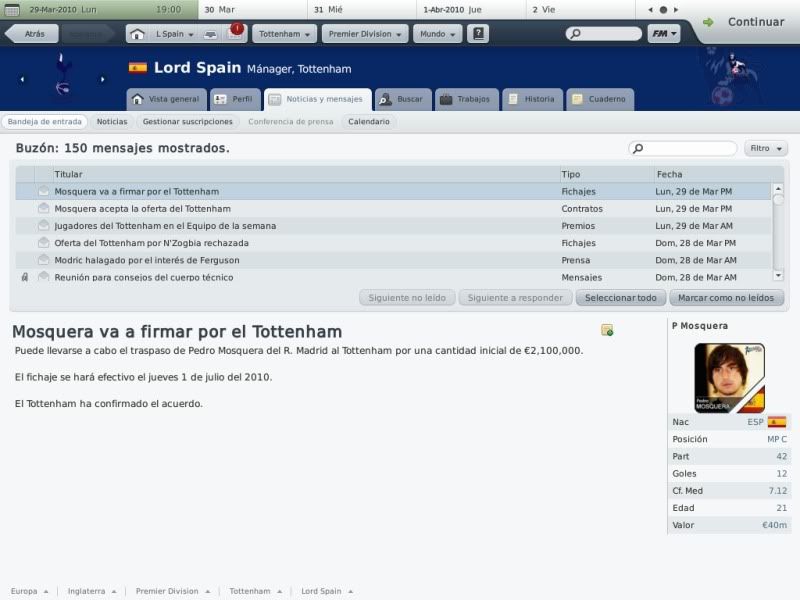Switch to the Perfil tab
The width and height of the screenshot is (800, 600).
point(235,99)
